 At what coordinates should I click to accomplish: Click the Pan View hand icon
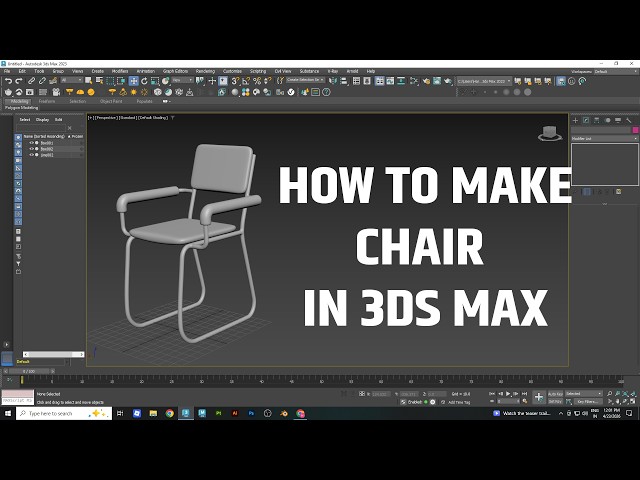pyautogui.click(x=618, y=402)
